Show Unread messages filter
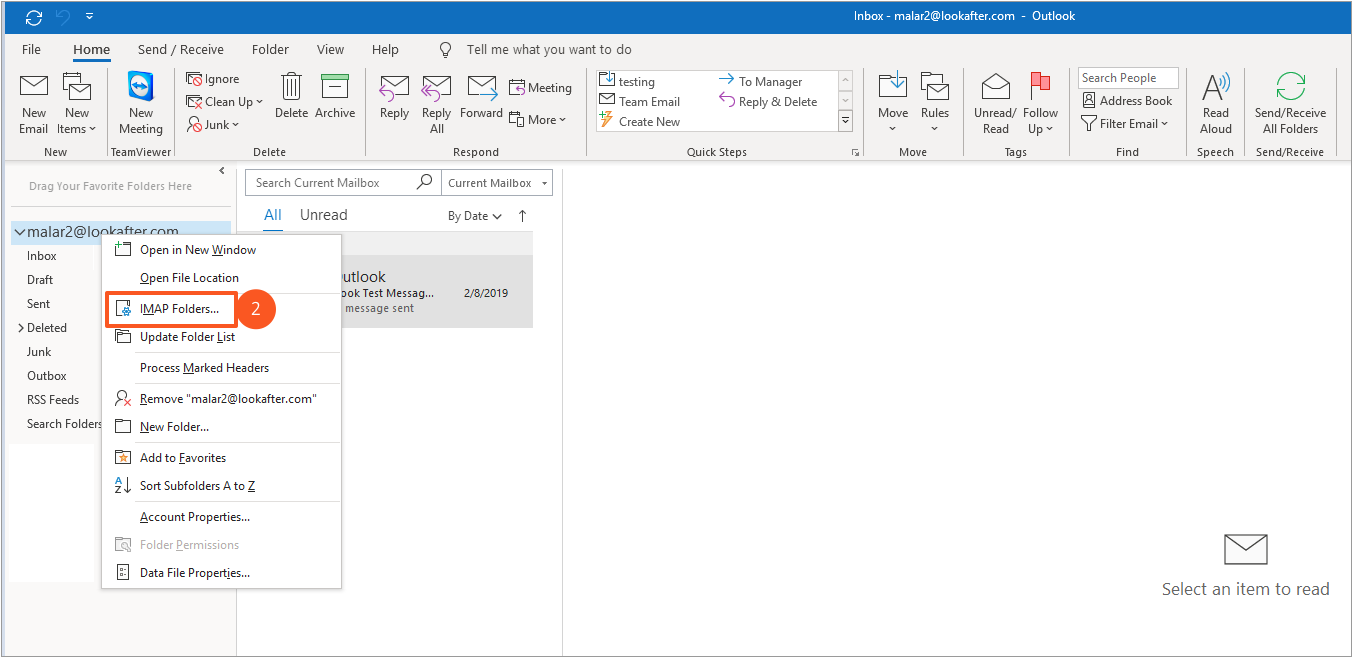Image resolution: width=1352 pixels, height=657 pixels. point(324,215)
